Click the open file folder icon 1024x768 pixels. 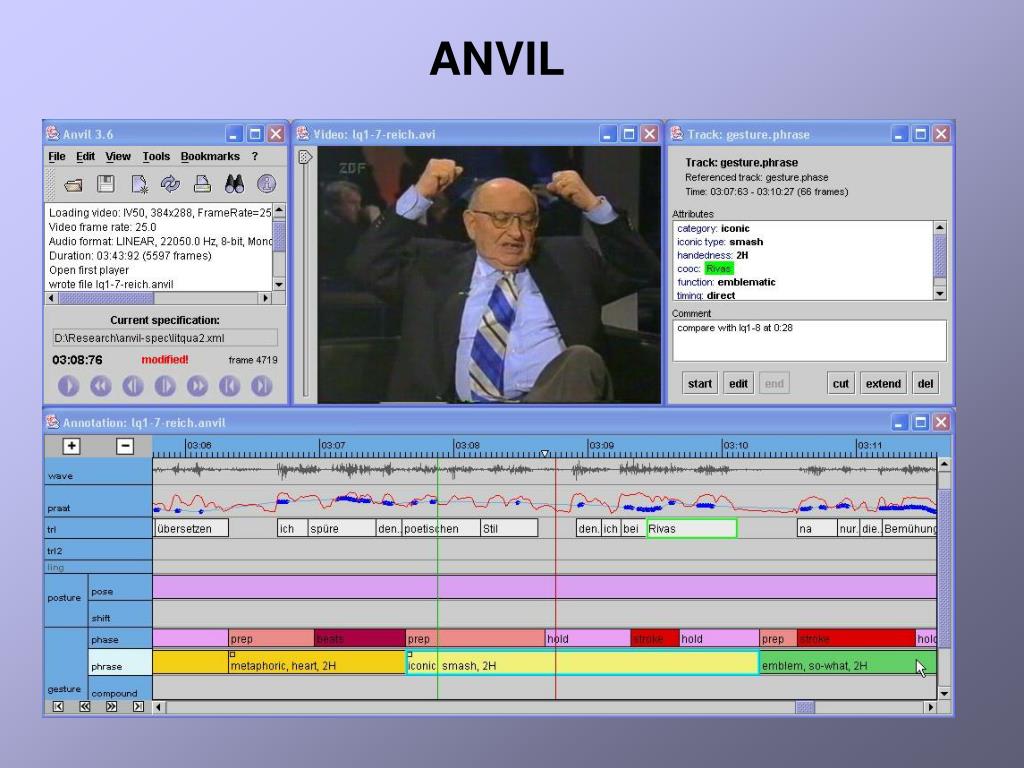[x=73, y=184]
